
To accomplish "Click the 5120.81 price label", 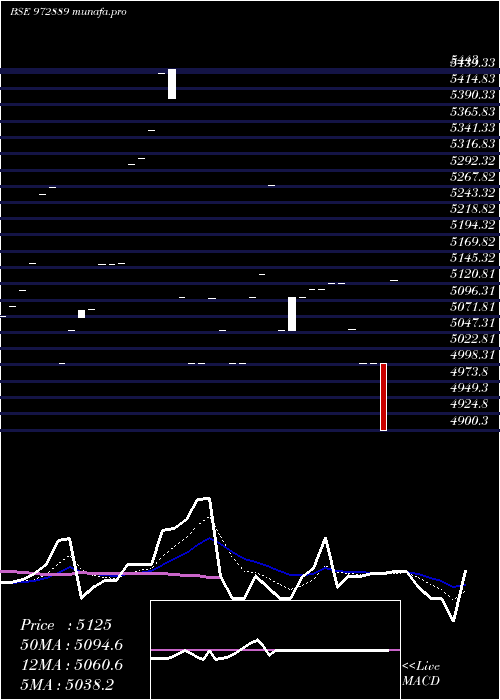I will 472,274.
